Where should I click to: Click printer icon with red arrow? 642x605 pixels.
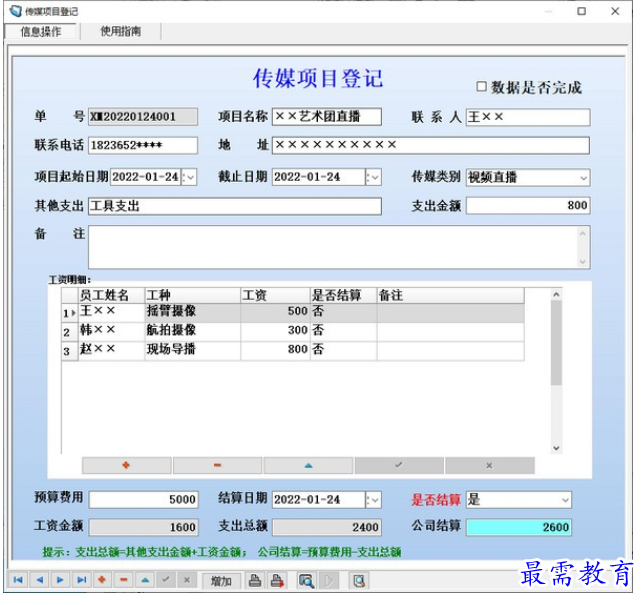point(277,580)
